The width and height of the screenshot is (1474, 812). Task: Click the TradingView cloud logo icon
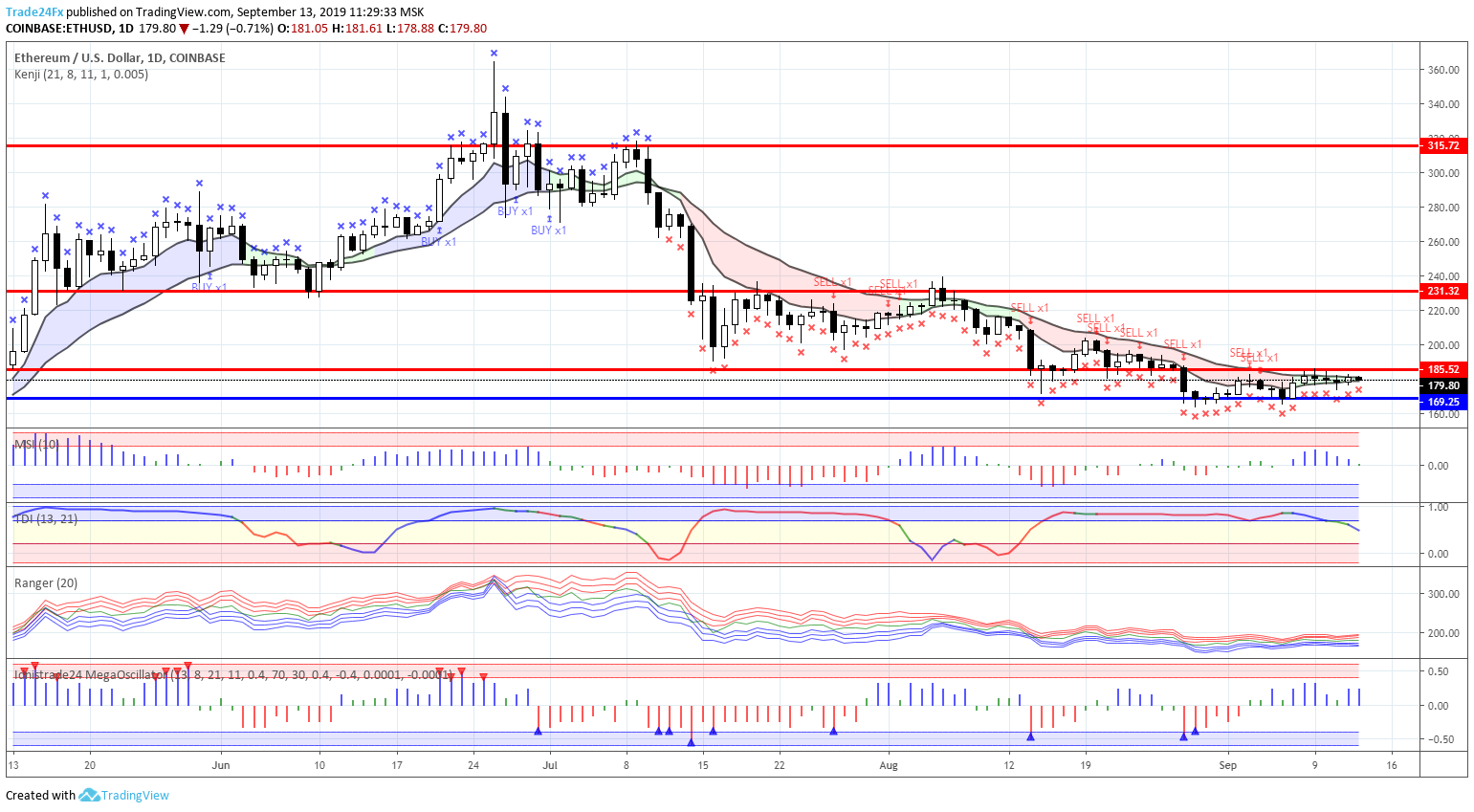pos(90,795)
